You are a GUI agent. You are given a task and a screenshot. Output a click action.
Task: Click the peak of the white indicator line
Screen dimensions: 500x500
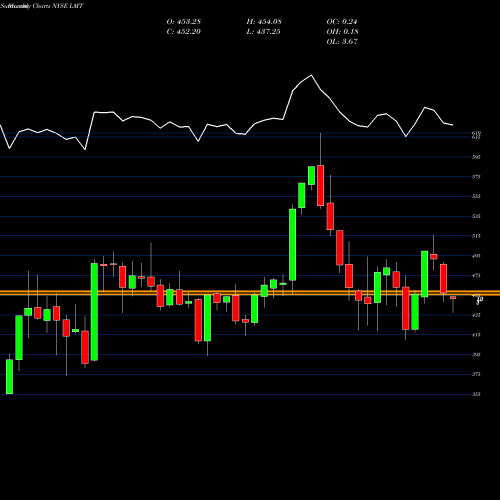(311, 75)
